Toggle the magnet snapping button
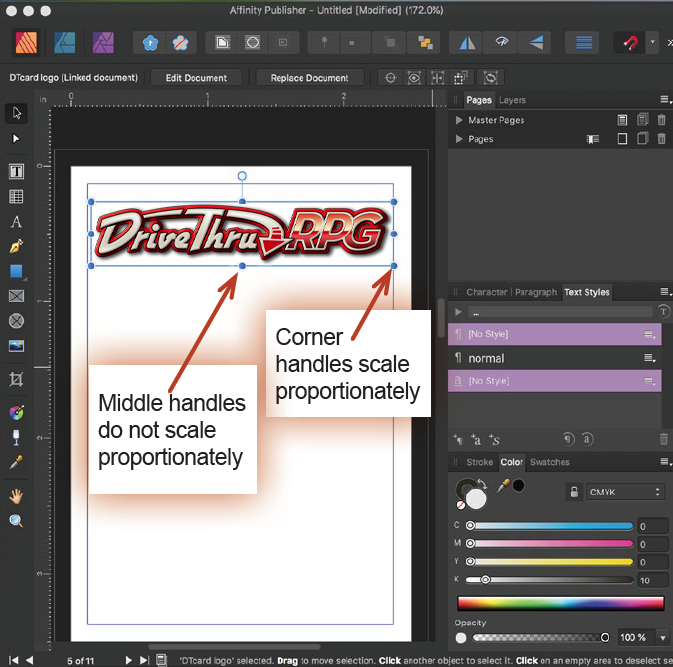673x667 pixels. [x=630, y=43]
